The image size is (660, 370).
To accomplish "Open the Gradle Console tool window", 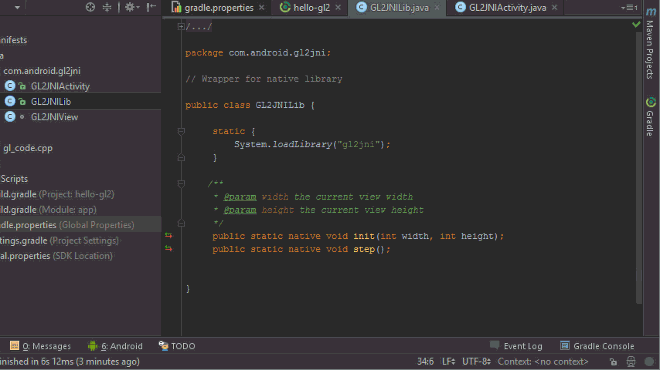I will click(597, 346).
